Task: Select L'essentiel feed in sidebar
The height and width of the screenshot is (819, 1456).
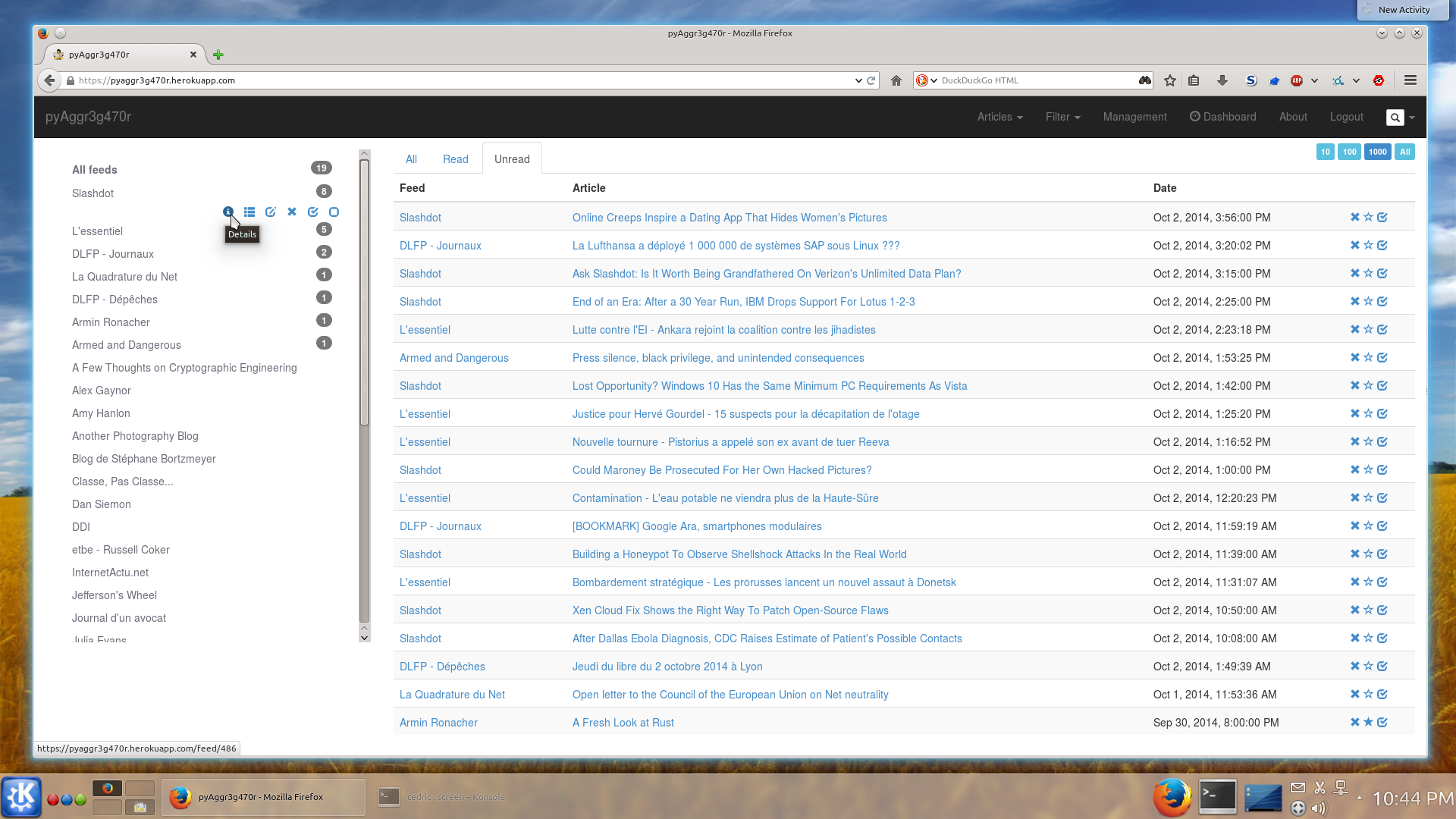Action: 97,231
